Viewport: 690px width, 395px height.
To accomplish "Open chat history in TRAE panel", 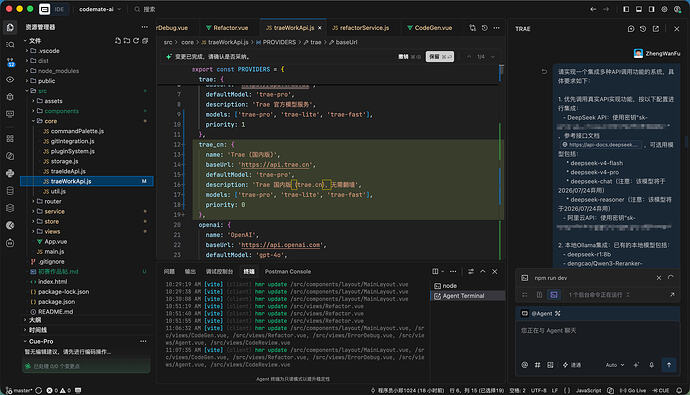I will 643,29.
